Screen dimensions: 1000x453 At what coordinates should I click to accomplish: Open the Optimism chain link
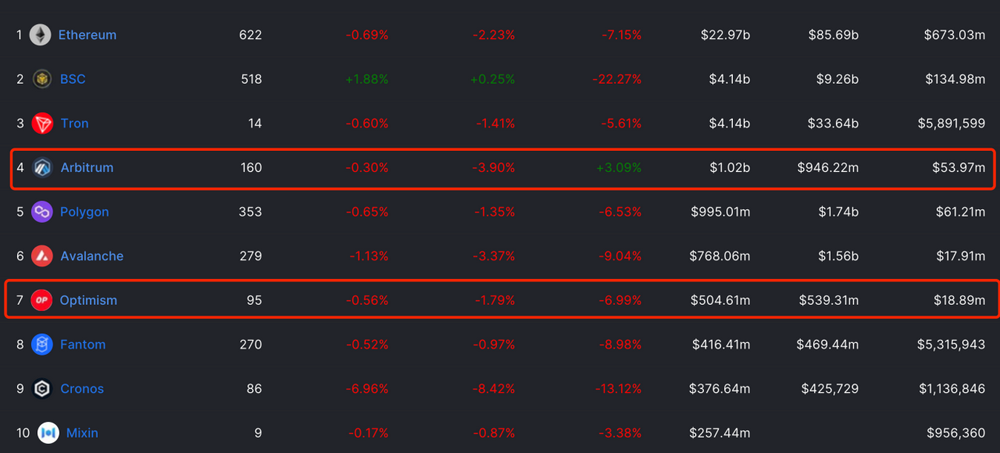click(89, 300)
